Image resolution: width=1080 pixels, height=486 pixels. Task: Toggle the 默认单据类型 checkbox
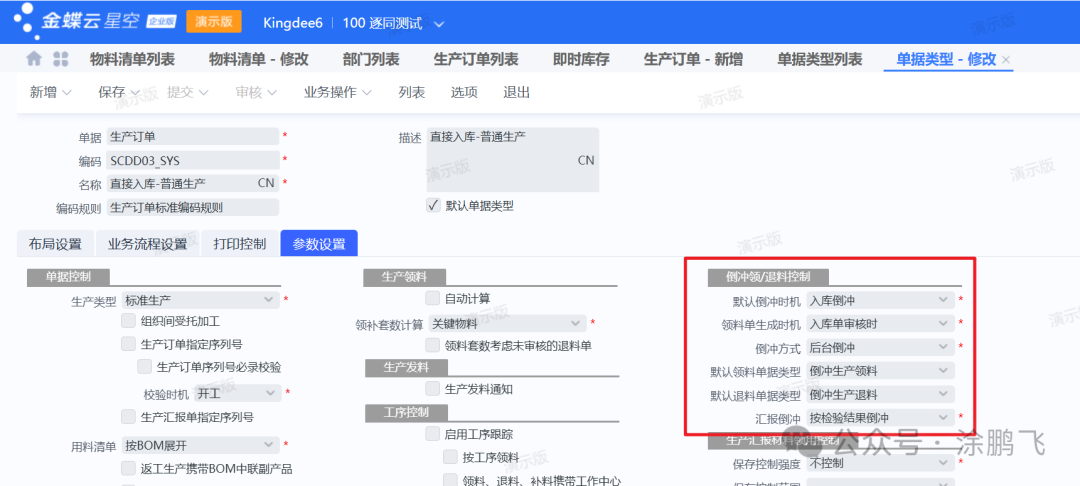(433, 205)
